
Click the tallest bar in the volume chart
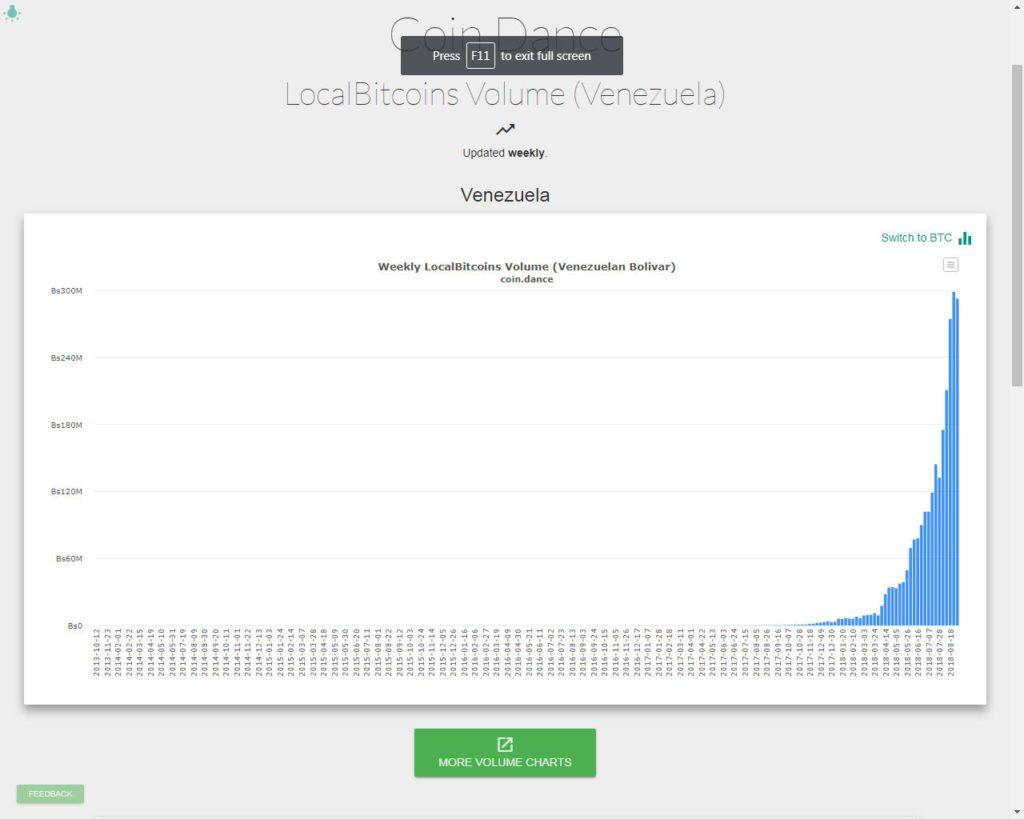(953, 458)
